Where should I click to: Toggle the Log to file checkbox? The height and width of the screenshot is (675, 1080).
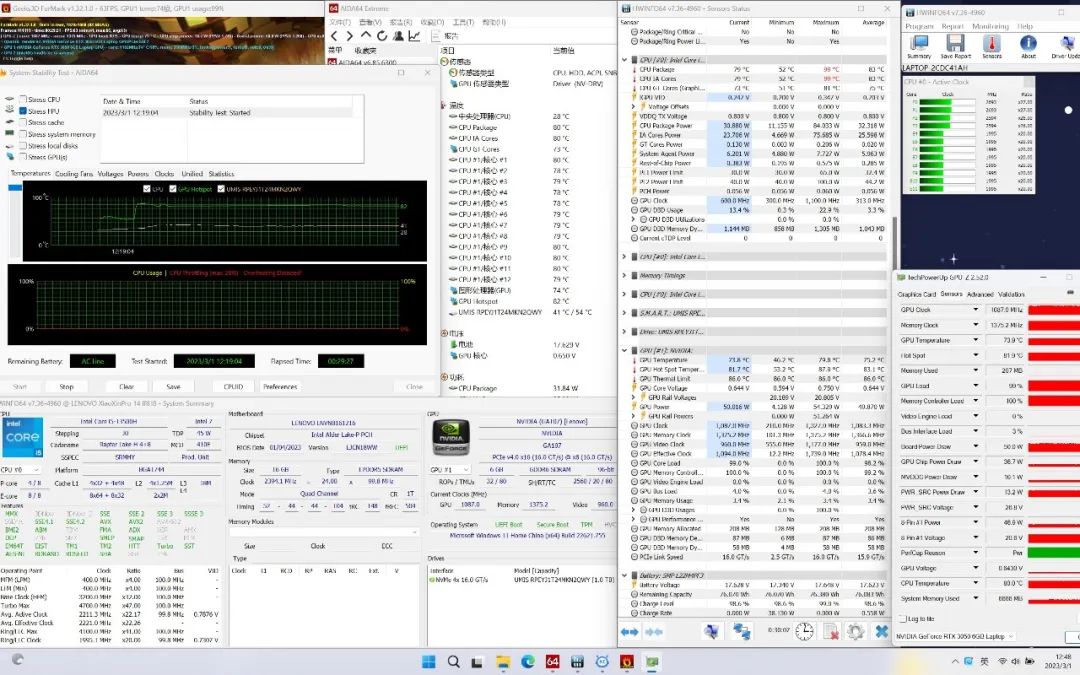[x=902, y=619]
